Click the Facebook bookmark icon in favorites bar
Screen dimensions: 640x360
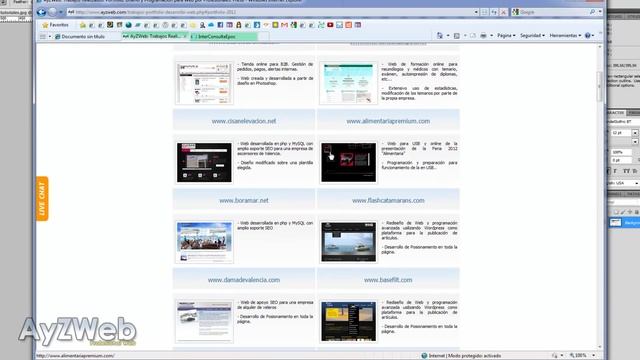tap(220, 25)
